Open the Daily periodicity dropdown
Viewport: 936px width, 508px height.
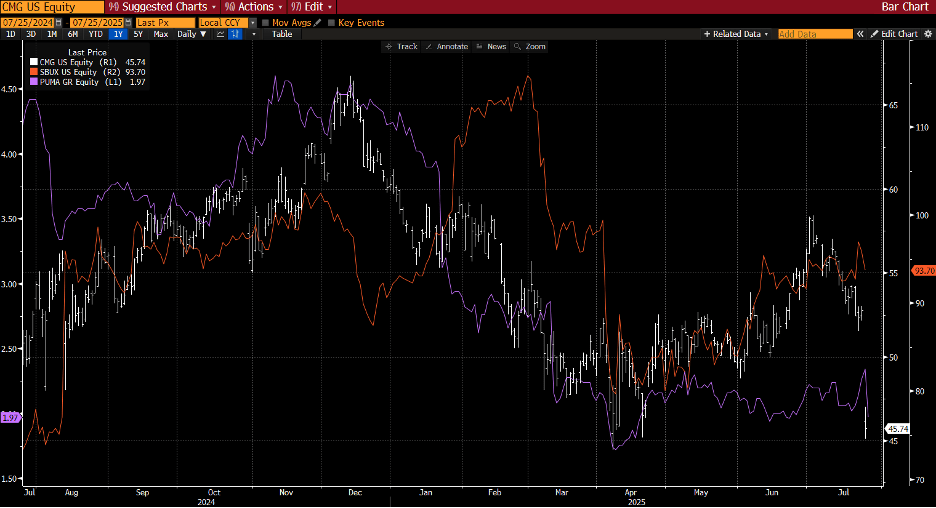pyautogui.click(x=192, y=34)
